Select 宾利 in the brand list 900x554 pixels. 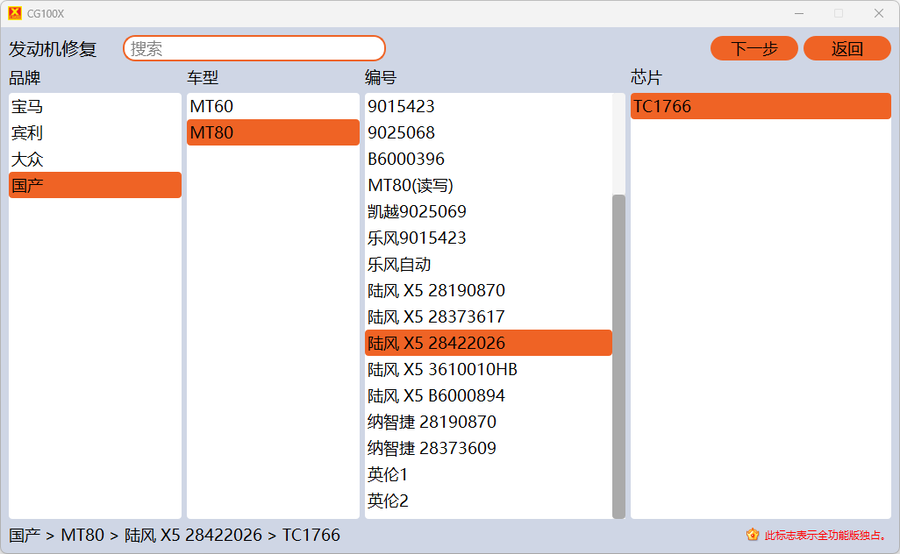click(x=94, y=133)
